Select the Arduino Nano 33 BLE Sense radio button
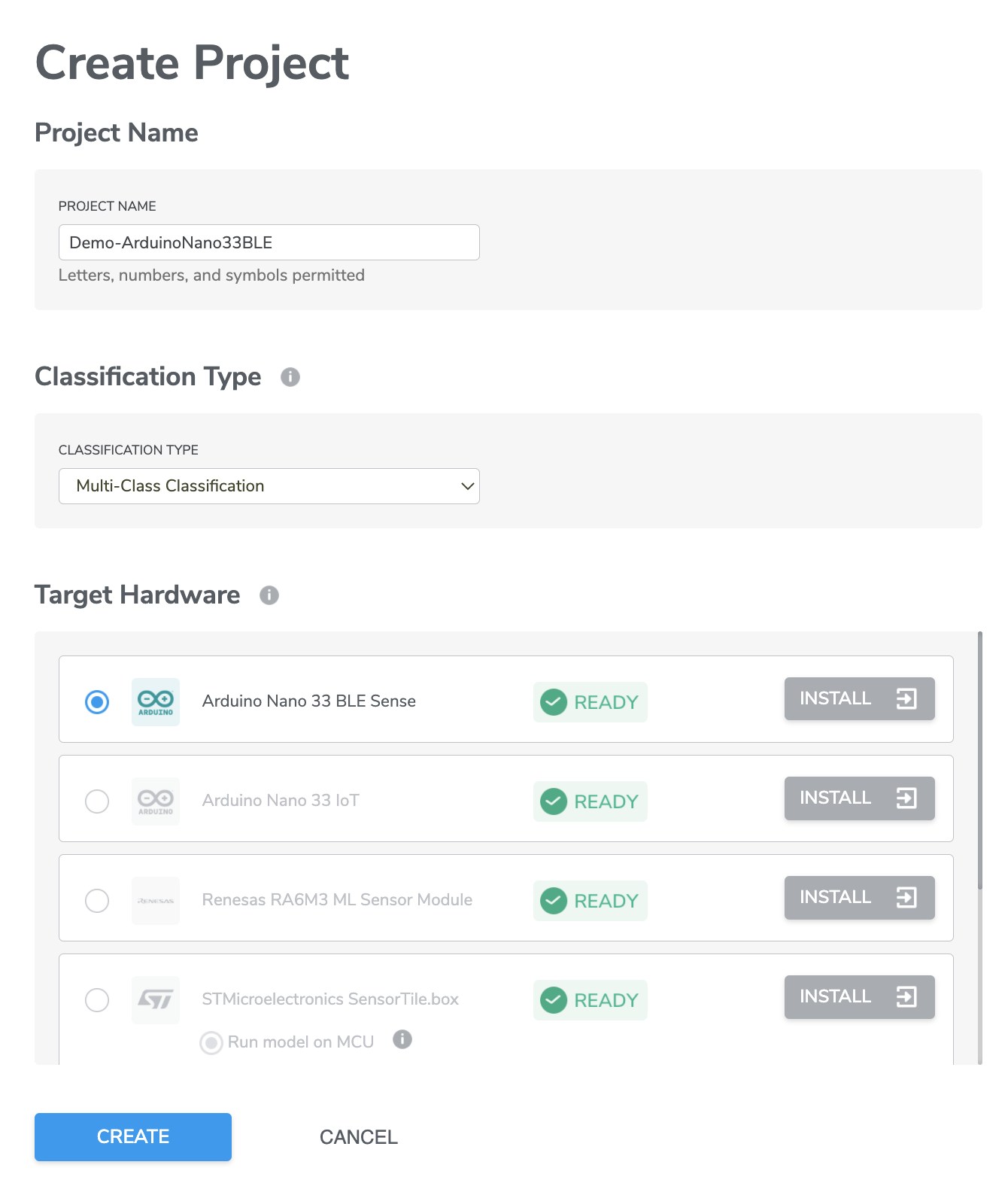Screen dimensions: 1008x1177 click(x=97, y=702)
